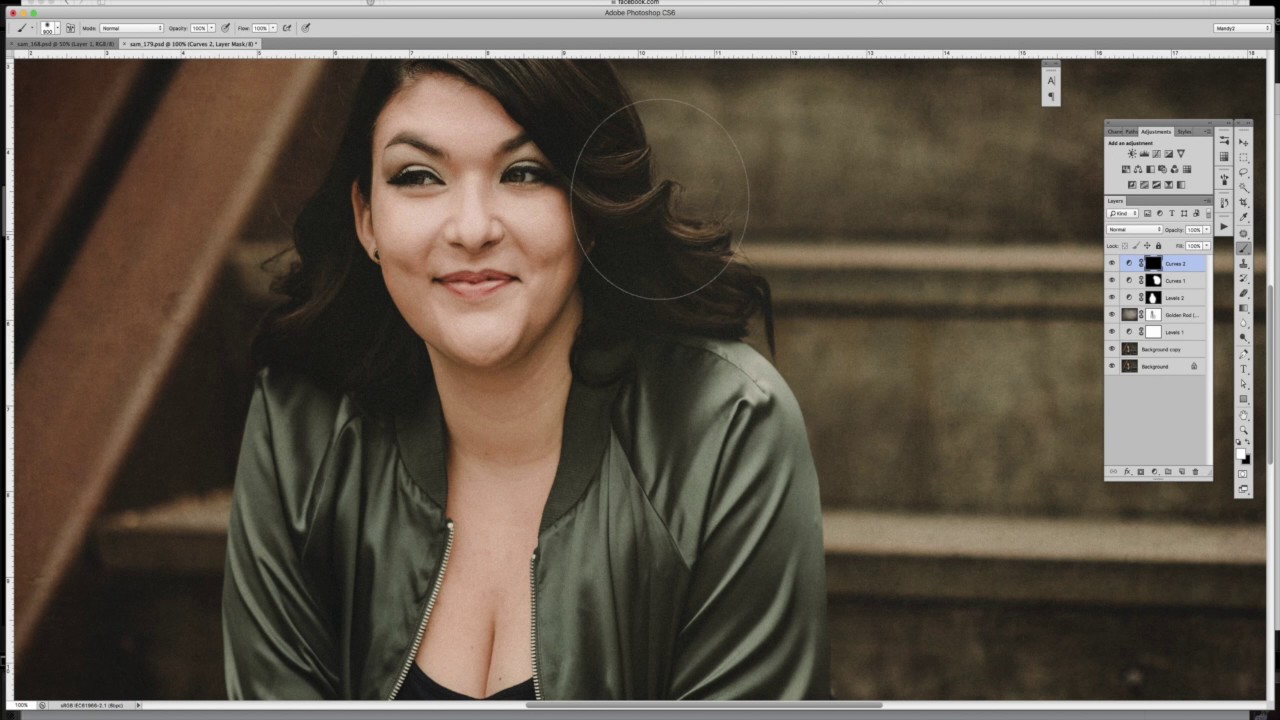The image size is (1280, 720).
Task: Hide the Background copy layer
Action: point(1112,349)
